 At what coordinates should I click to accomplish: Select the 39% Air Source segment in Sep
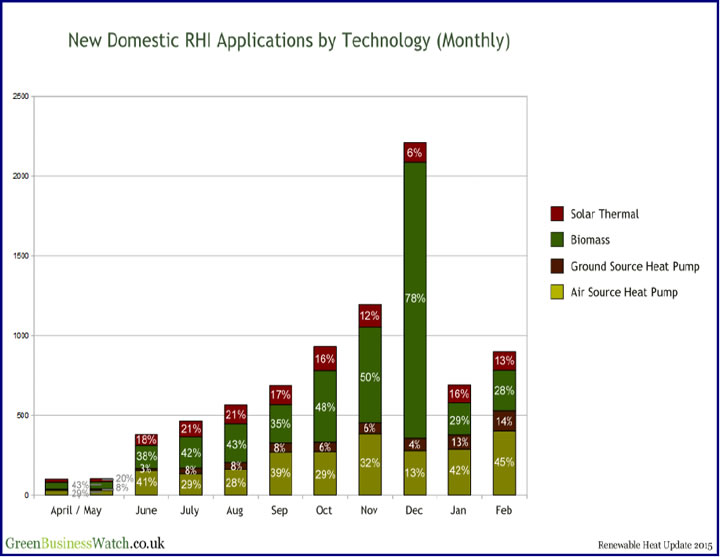tap(281, 473)
